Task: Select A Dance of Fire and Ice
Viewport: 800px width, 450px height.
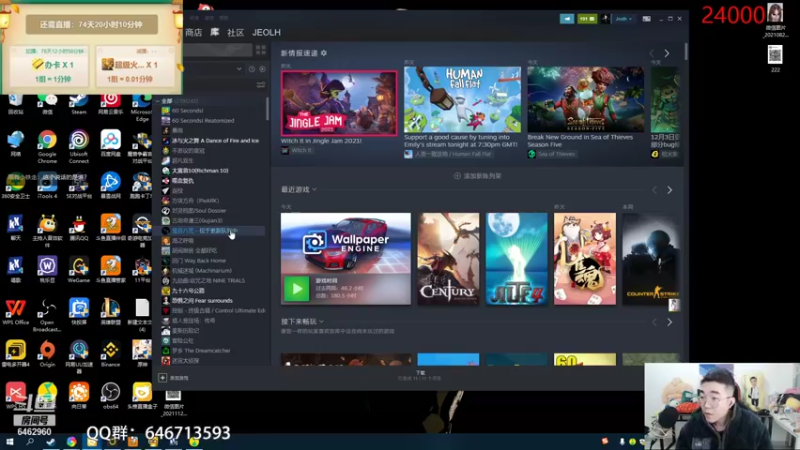Action: coord(213,140)
